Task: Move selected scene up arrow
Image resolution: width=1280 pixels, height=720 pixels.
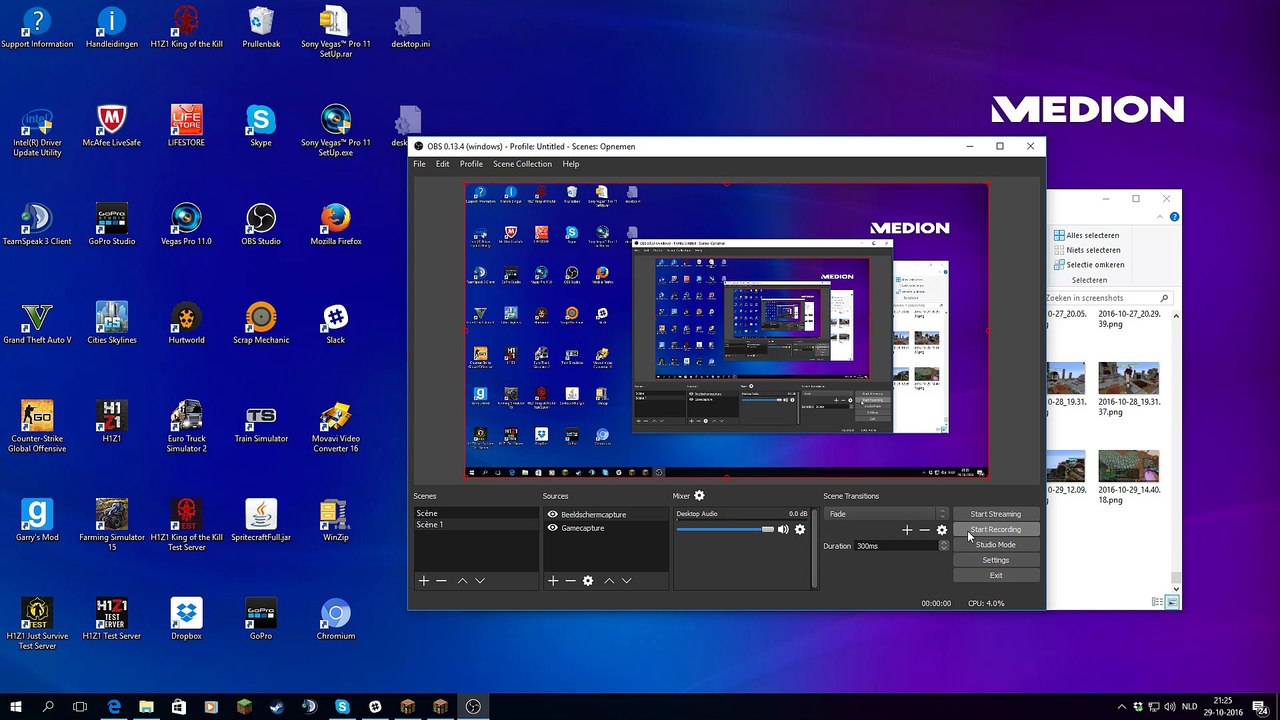Action: (462, 581)
